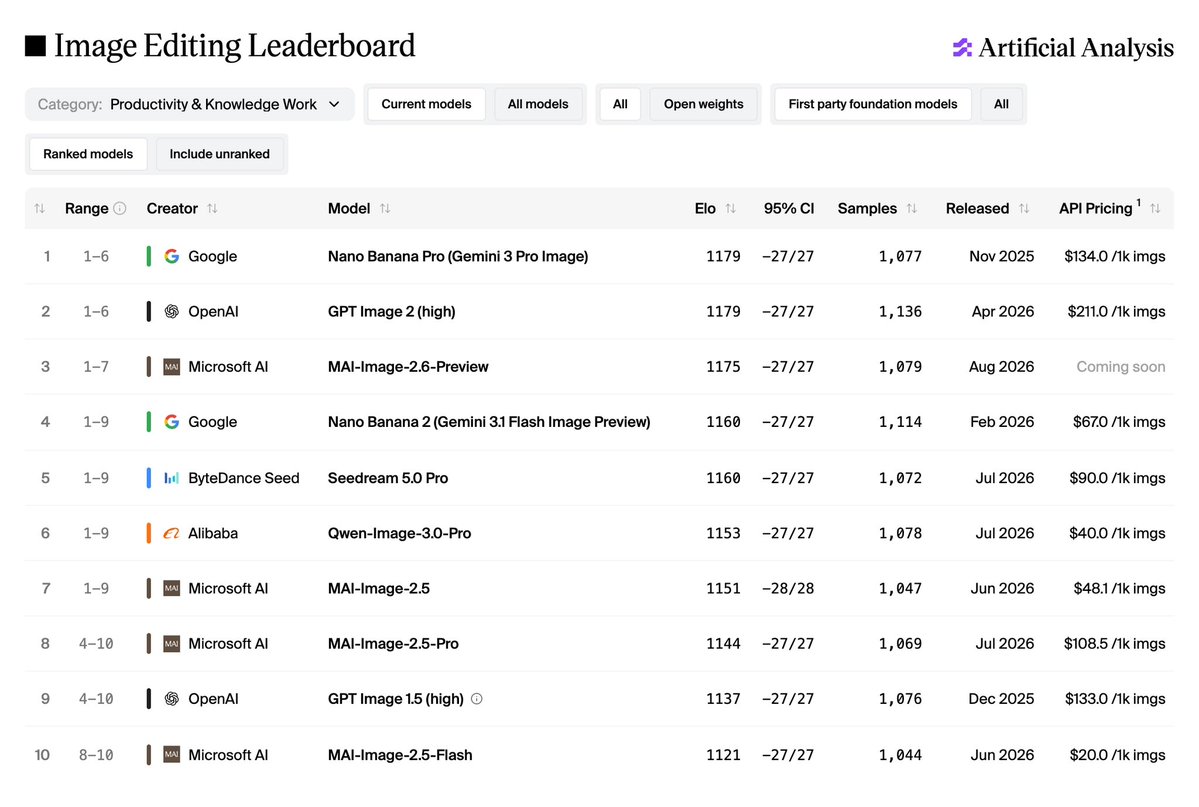
Task: Switch to All models filter
Action: [x=538, y=104]
